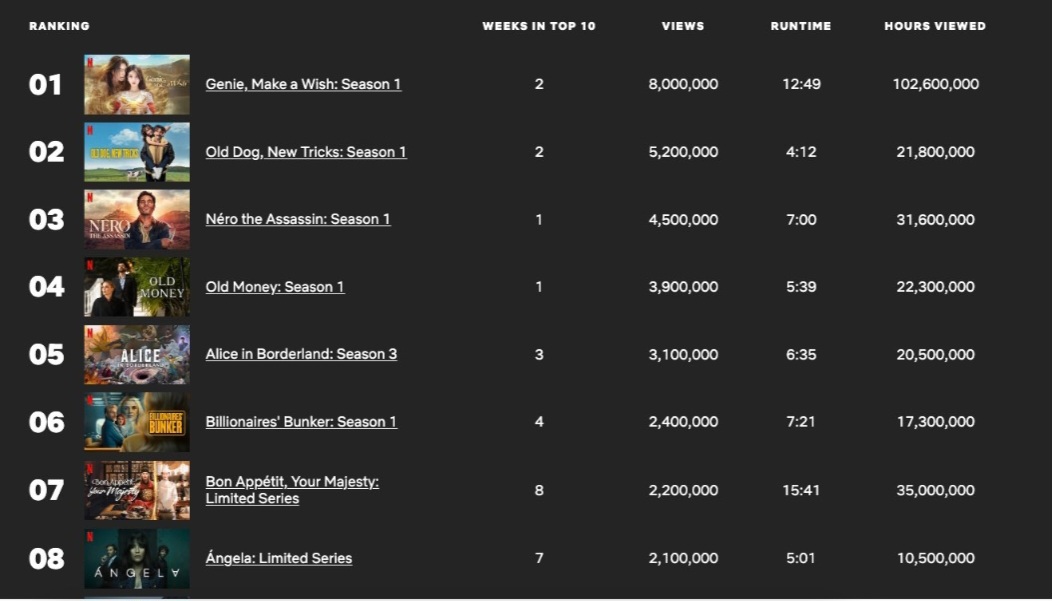This screenshot has height=601, width=1052.
Task: Click Alice in Borderland thumbnail image
Action: (137, 355)
